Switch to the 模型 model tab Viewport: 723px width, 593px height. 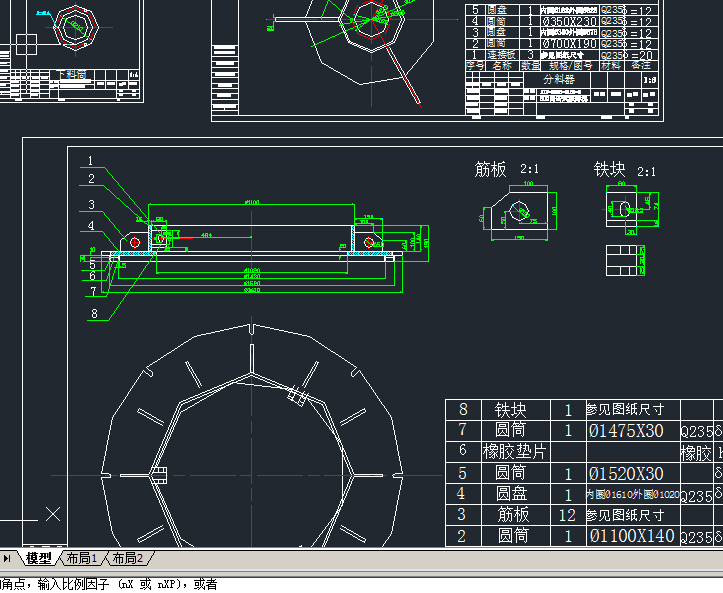click(x=39, y=558)
